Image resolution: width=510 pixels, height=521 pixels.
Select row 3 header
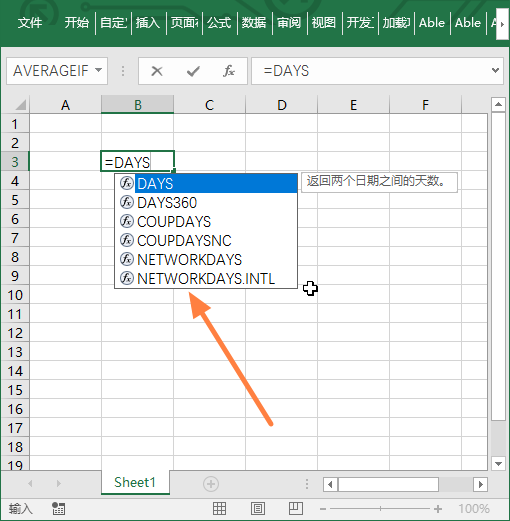click(x=15, y=162)
